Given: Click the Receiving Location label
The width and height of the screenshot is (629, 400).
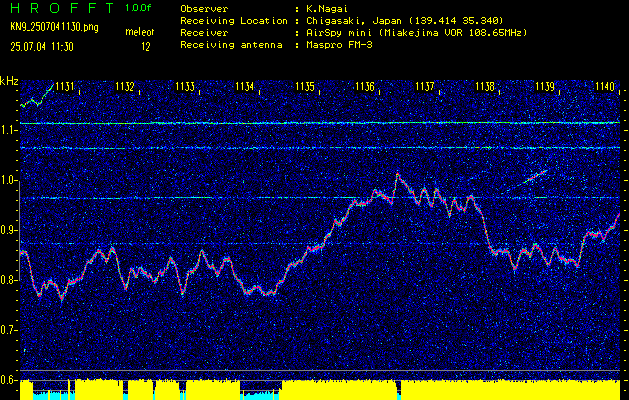Looking at the screenshot, I should pos(234,20).
